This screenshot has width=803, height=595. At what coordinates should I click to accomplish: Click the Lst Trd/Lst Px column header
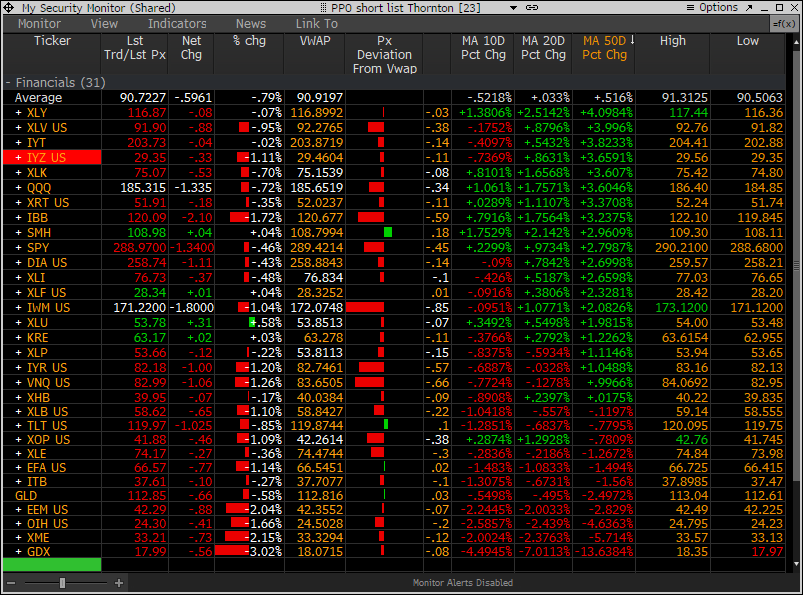point(135,48)
